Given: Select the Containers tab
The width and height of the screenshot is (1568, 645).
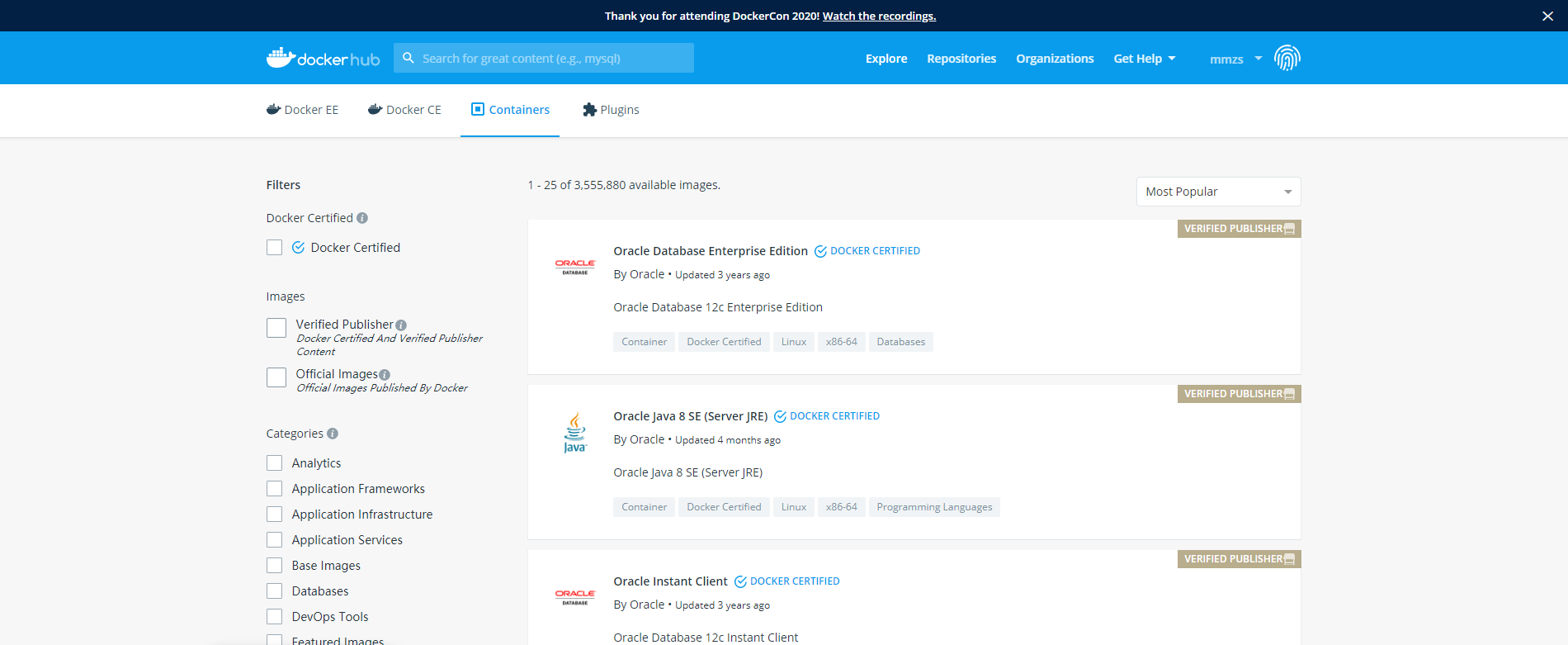Looking at the screenshot, I should tap(510, 110).
